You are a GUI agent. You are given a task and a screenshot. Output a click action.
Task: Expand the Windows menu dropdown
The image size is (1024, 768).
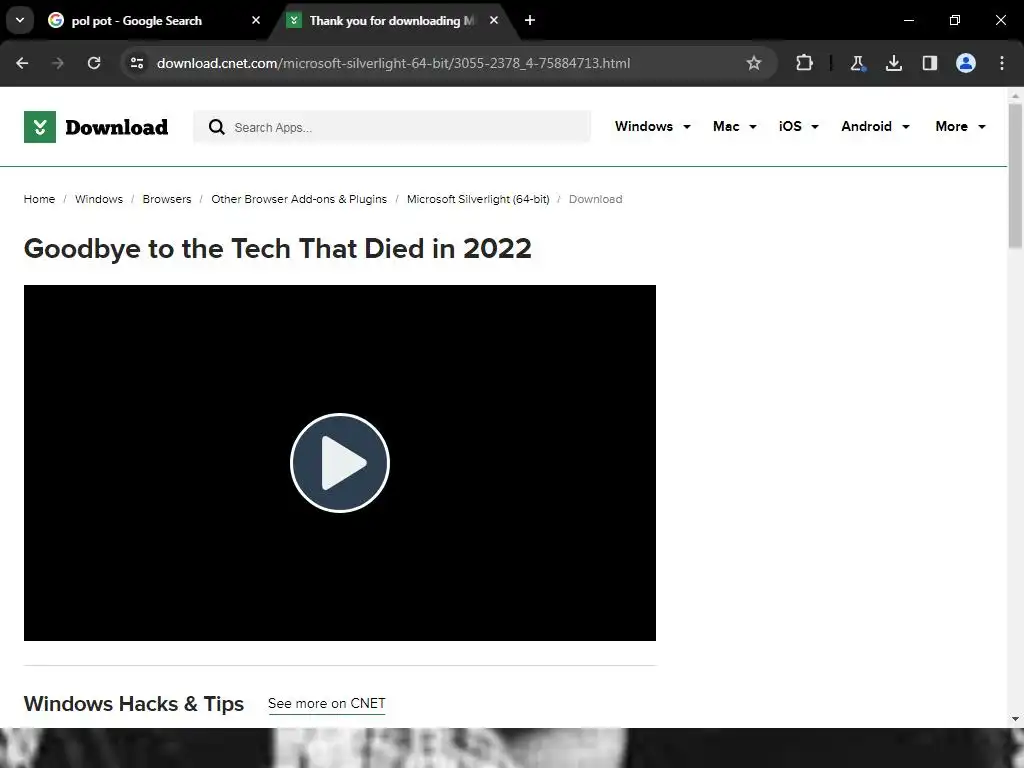coord(652,127)
